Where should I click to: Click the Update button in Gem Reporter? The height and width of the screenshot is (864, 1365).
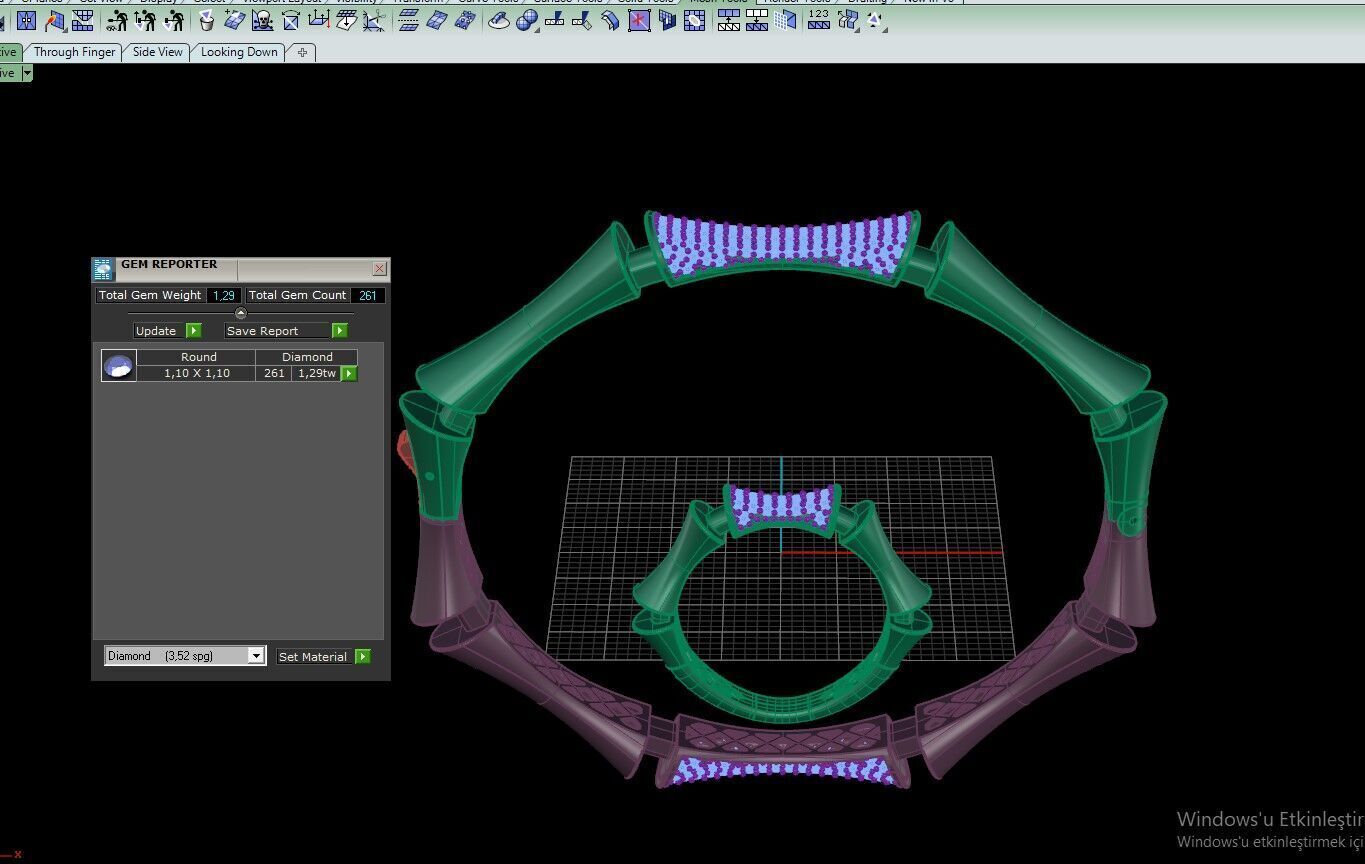168,331
